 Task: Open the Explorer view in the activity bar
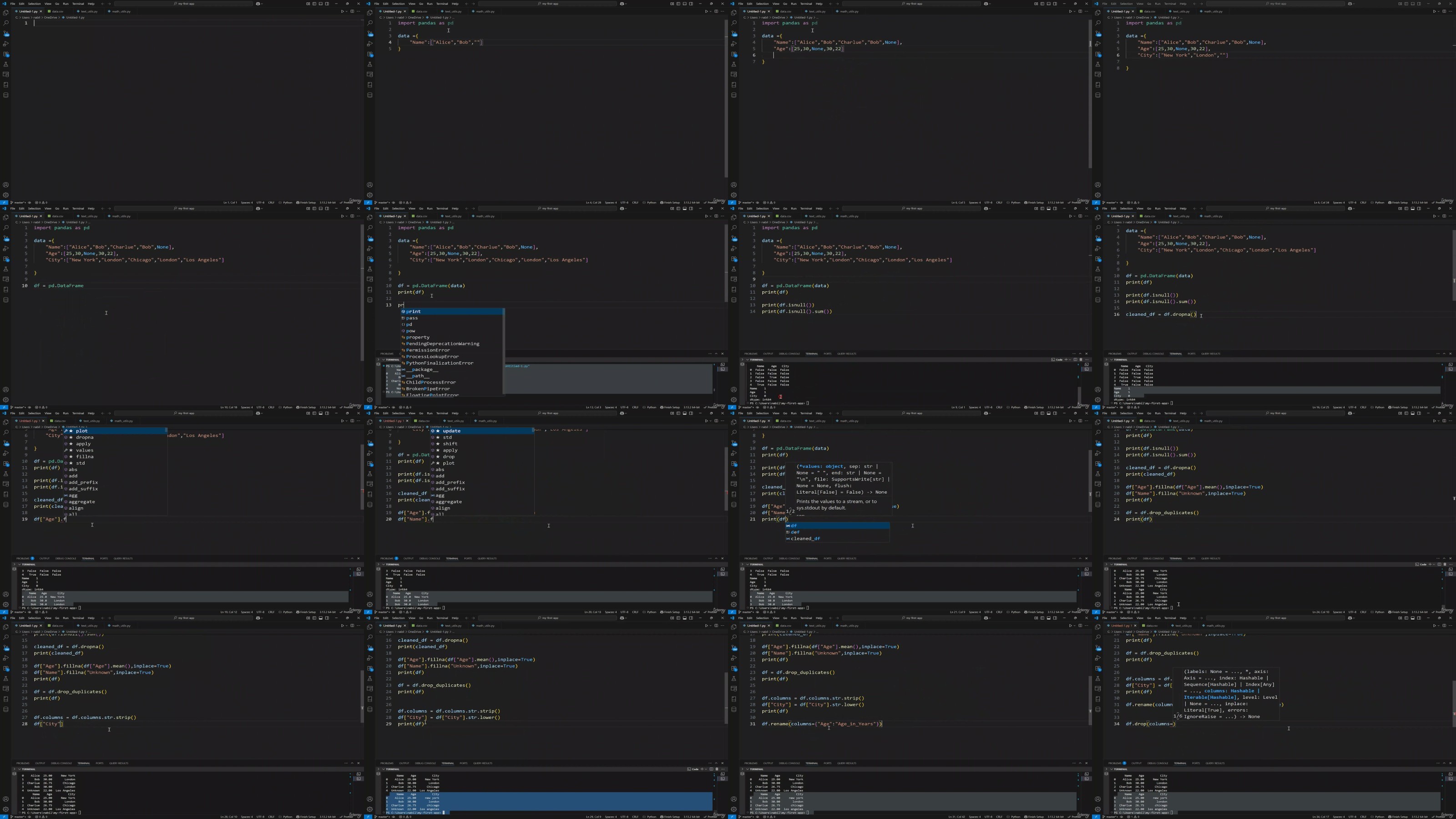5,12
